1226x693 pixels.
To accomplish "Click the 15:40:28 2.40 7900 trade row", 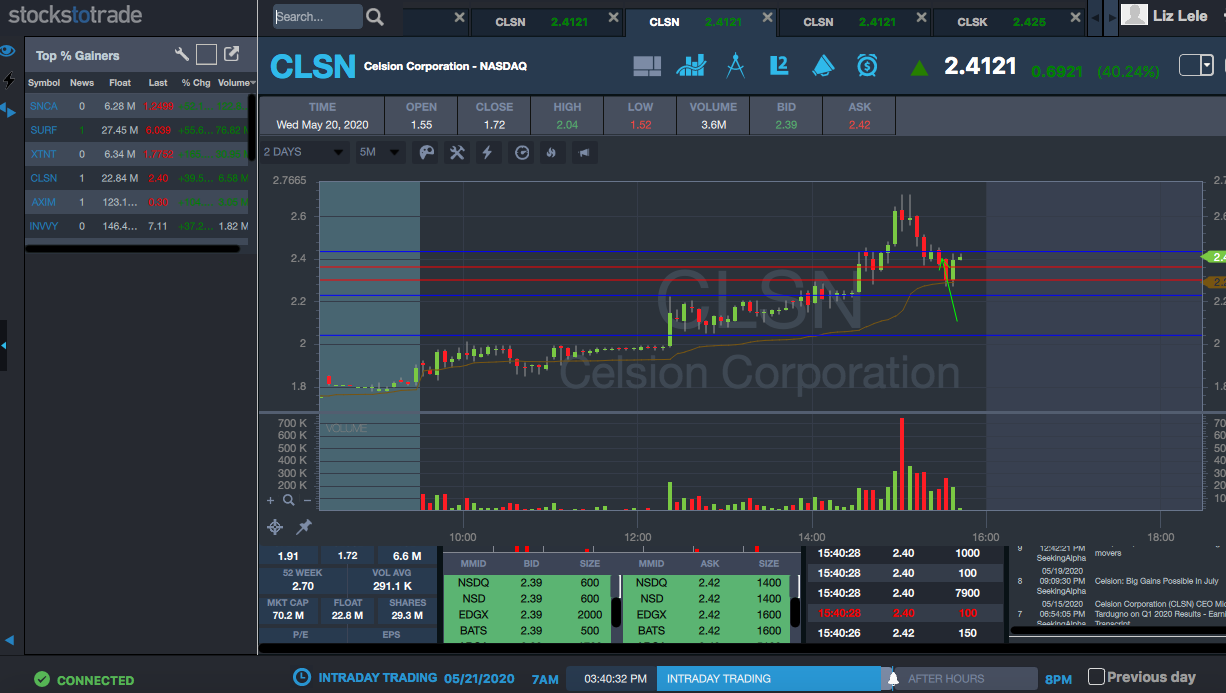I will point(905,592).
